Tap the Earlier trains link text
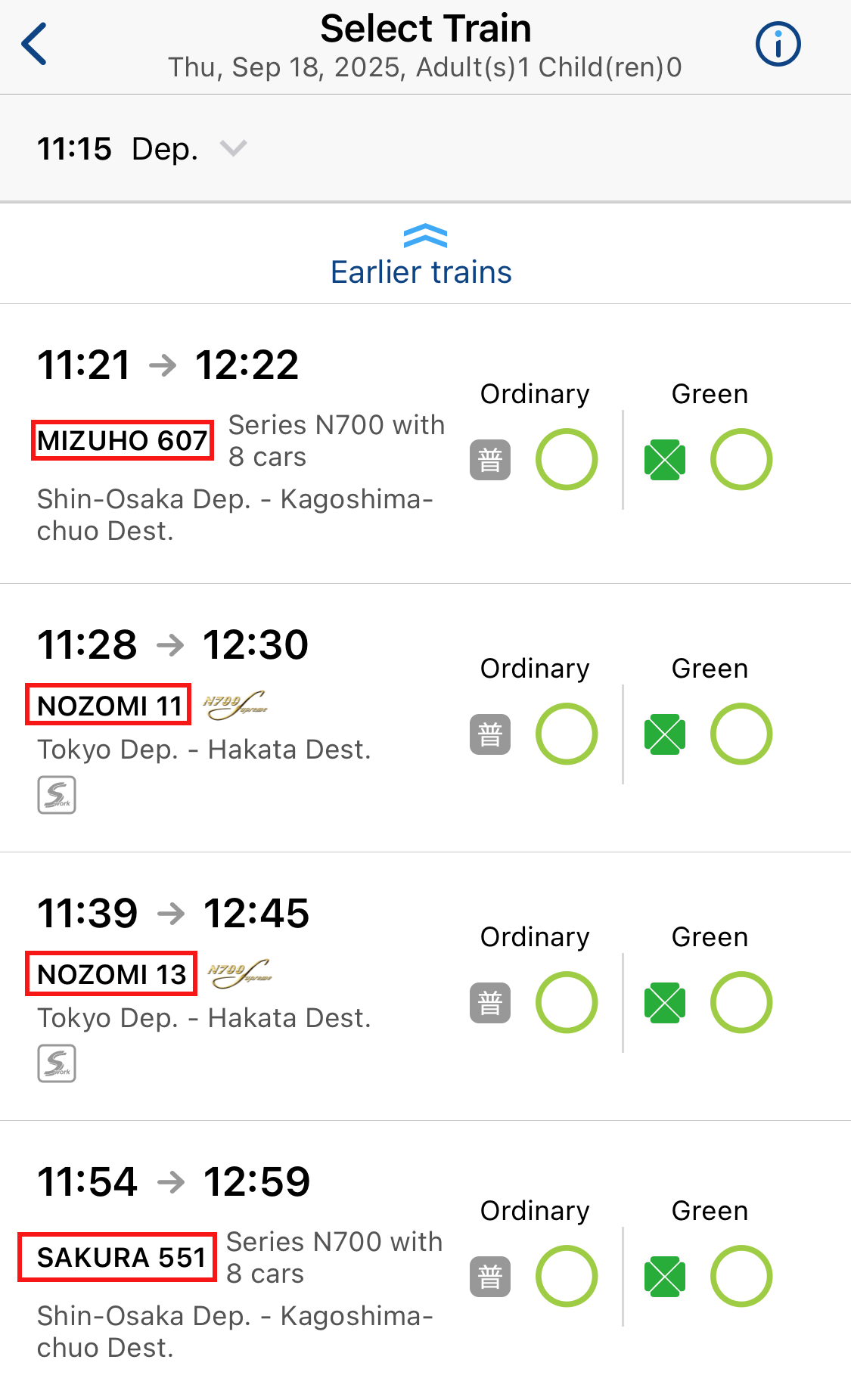 click(421, 272)
